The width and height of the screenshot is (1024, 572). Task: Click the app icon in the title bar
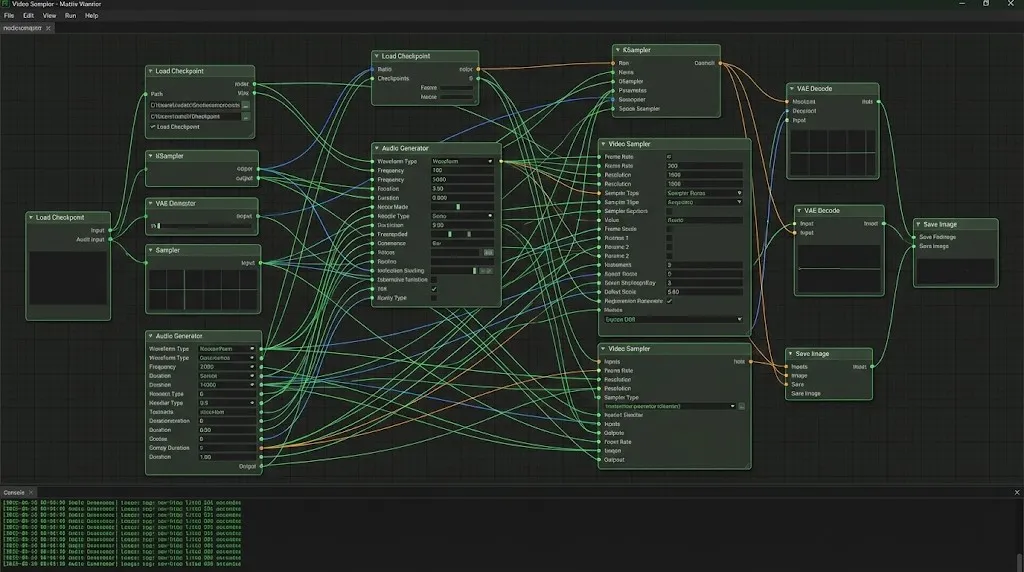5,4
